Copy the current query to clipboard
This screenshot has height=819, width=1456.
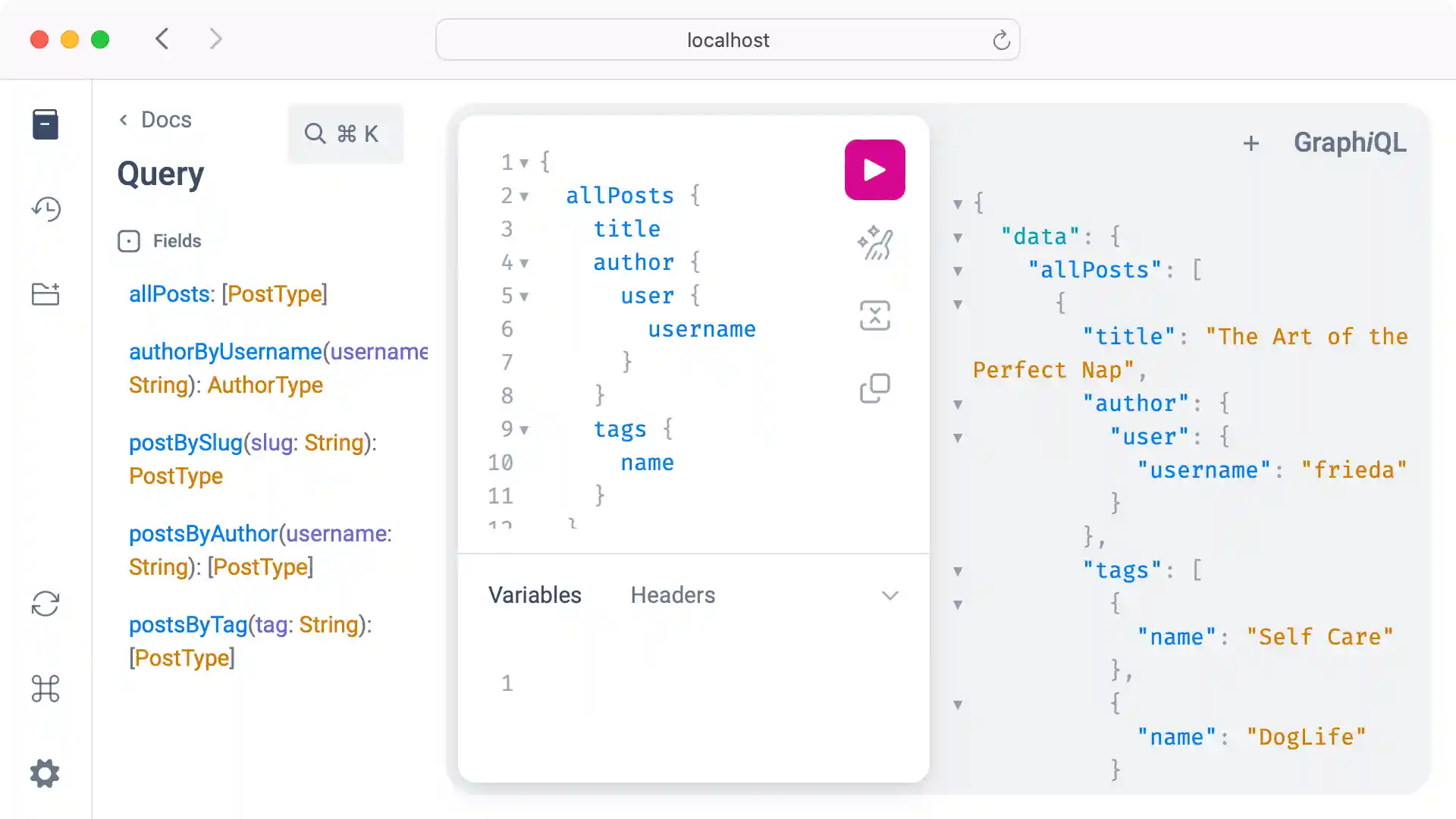(874, 388)
